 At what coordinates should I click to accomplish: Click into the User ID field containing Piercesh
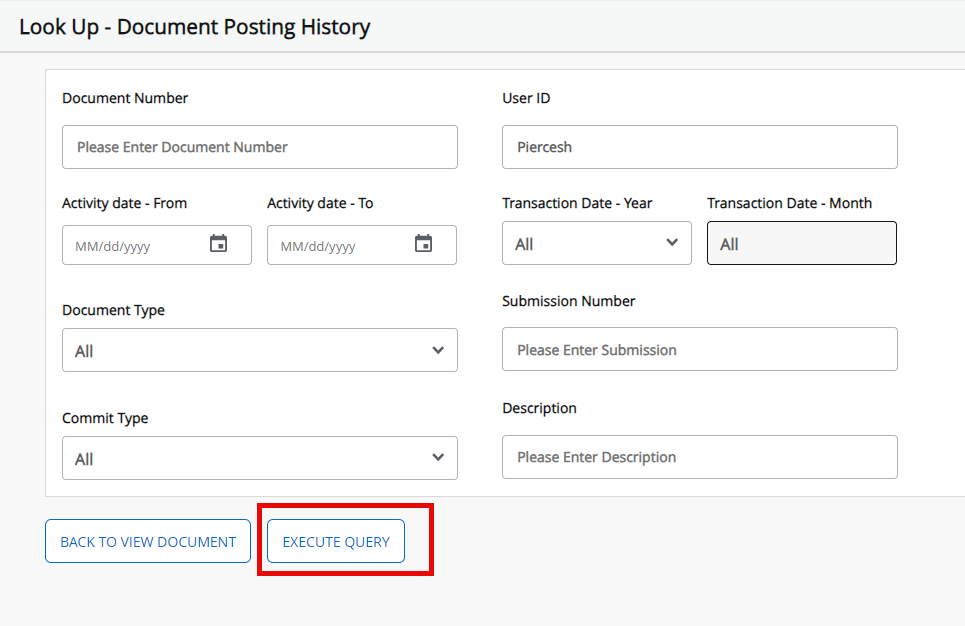coord(699,147)
